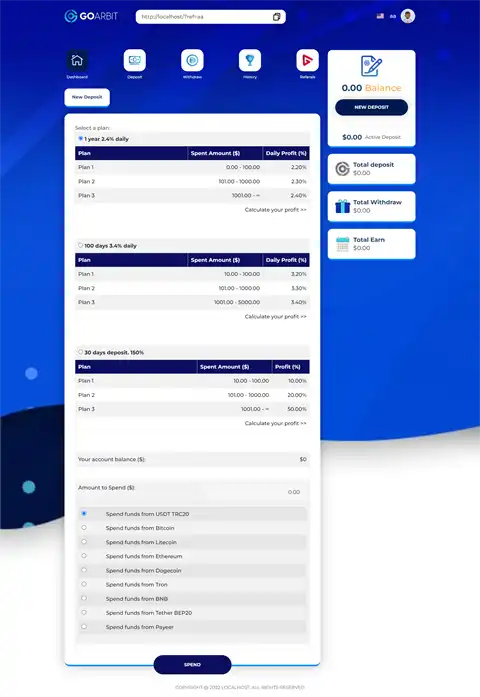Click the '3.30%' daily profit value
The width and height of the screenshot is (480, 697).
point(299,288)
